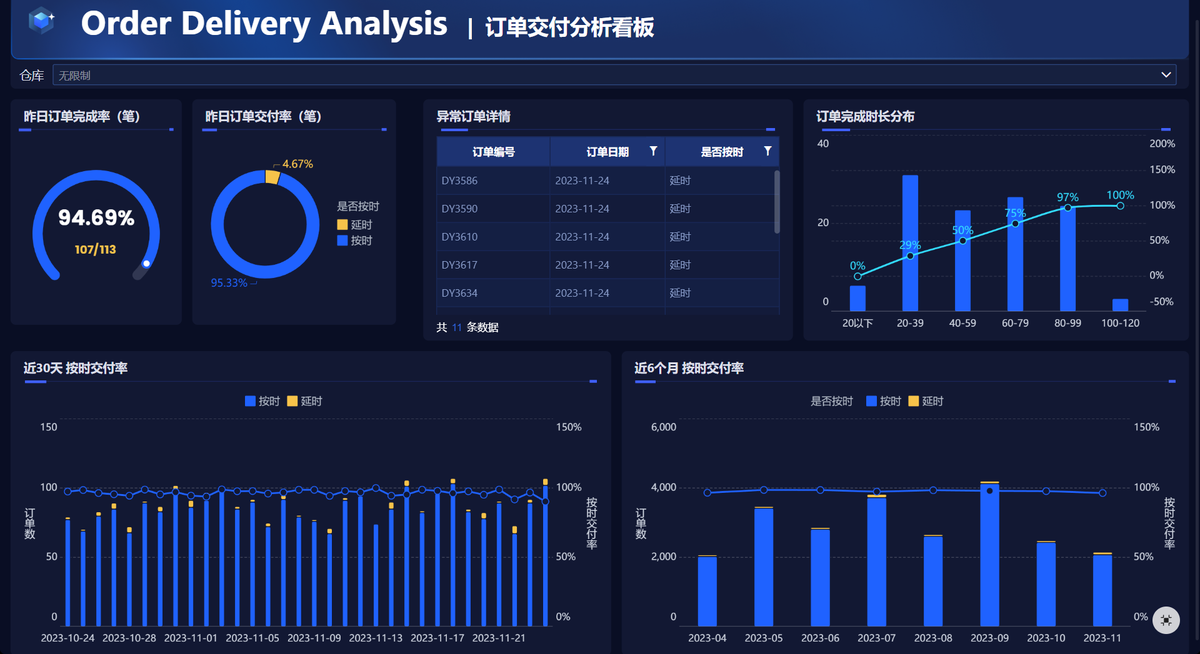Select order row DY3610

click(x=606, y=237)
